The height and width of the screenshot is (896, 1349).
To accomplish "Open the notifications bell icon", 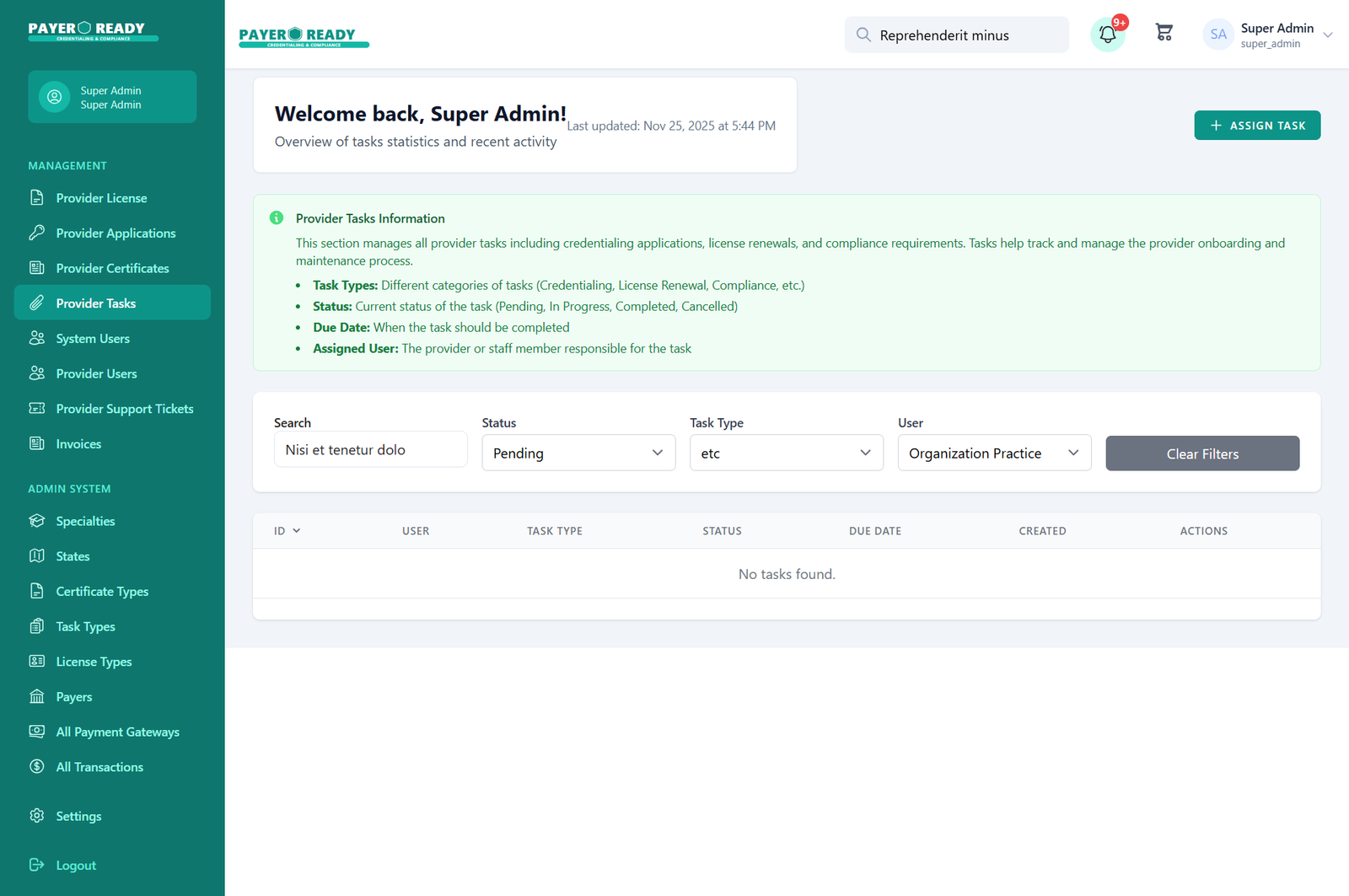I will pos(1107,35).
